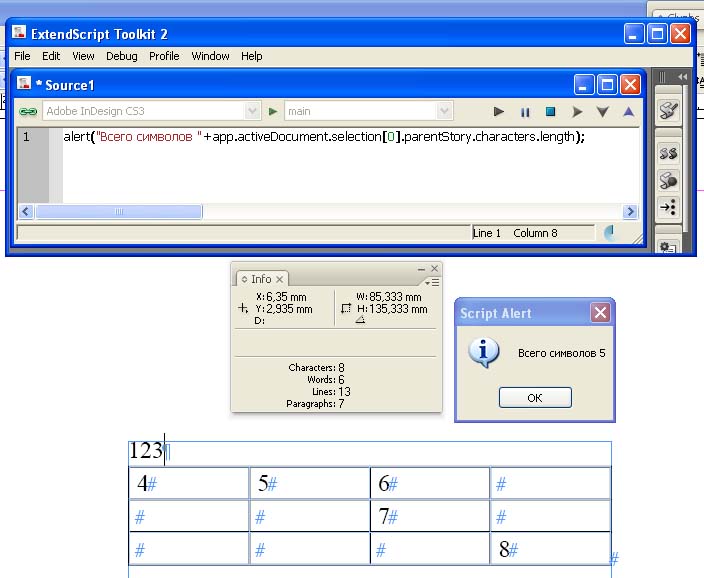Click the Step Into down arrow icon

click(603, 112)
